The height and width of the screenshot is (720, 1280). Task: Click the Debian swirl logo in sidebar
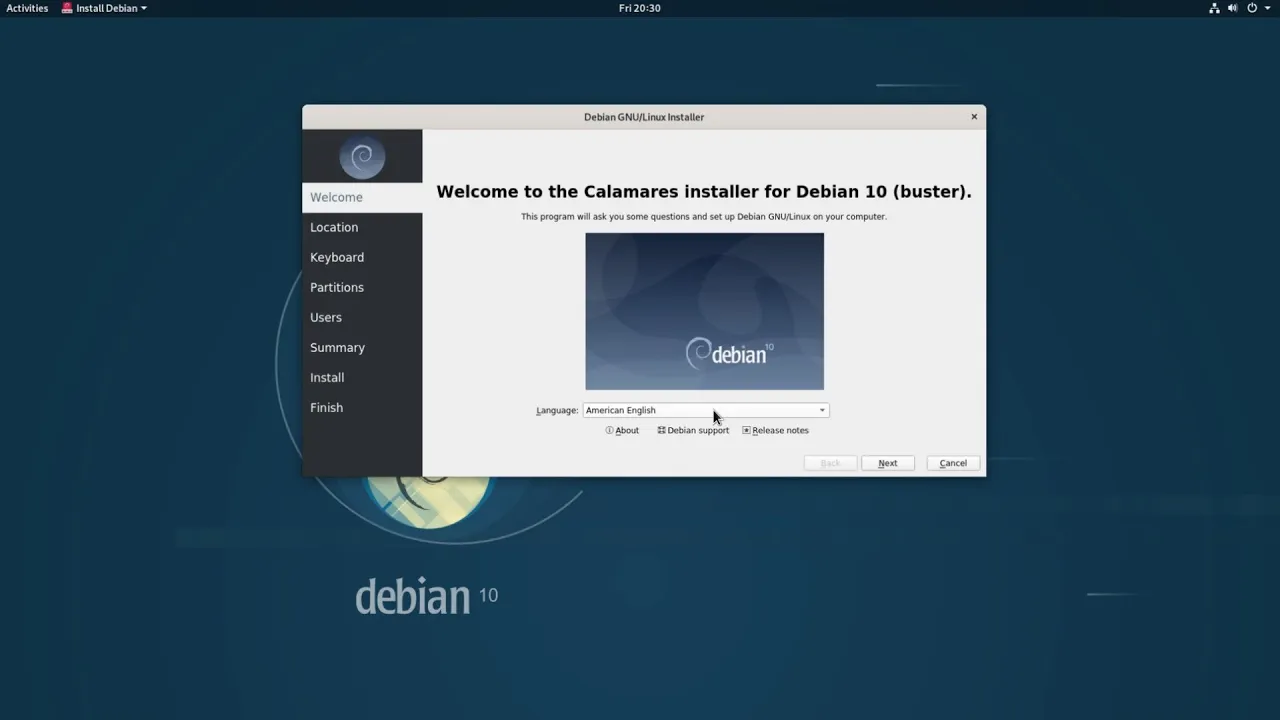[x=362, y=157]
